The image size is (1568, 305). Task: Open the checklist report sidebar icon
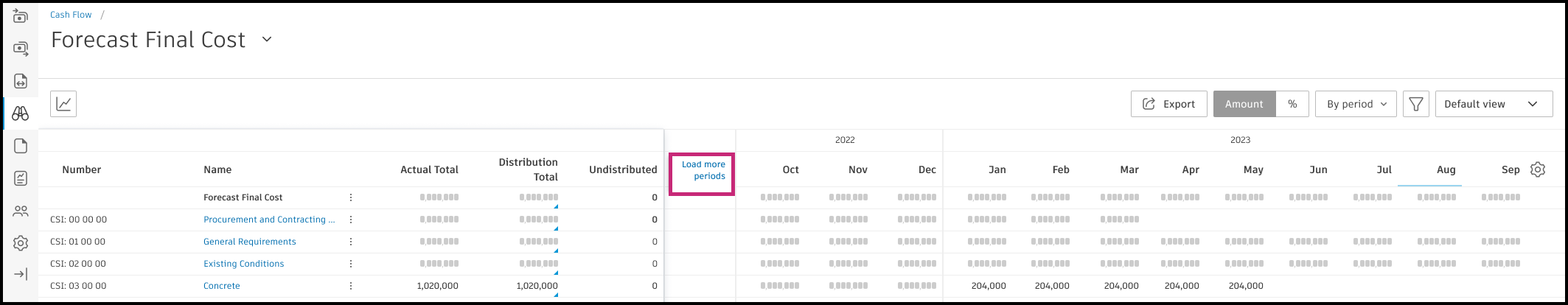[21, 178]
